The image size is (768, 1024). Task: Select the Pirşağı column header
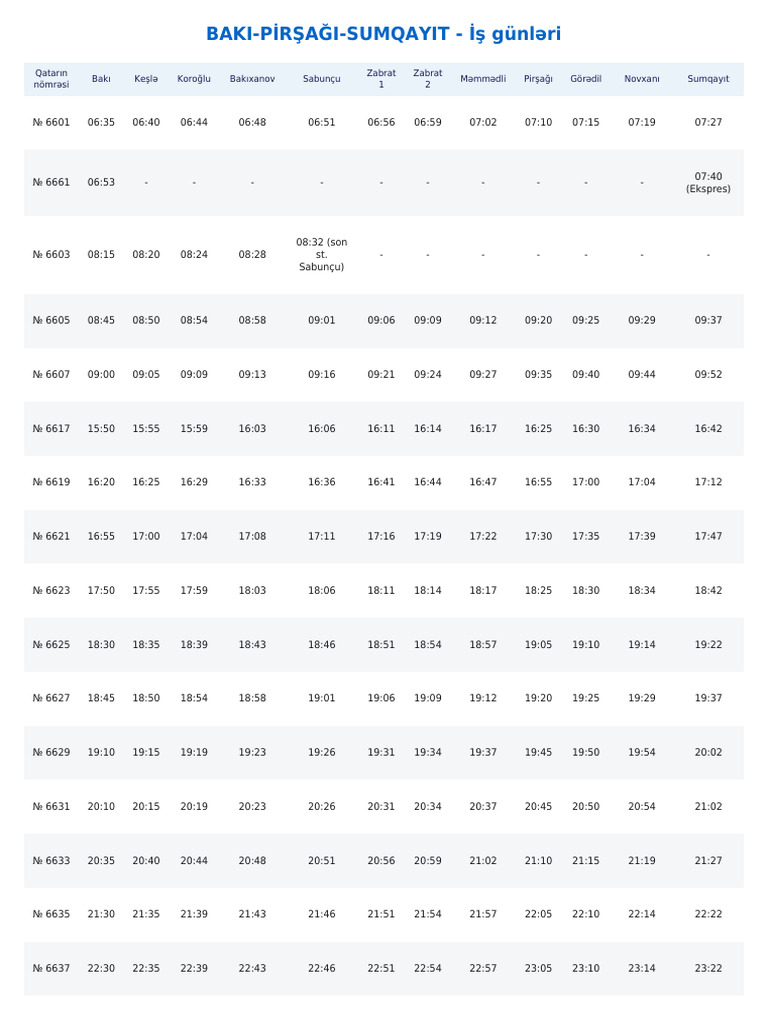coord(538,79)
